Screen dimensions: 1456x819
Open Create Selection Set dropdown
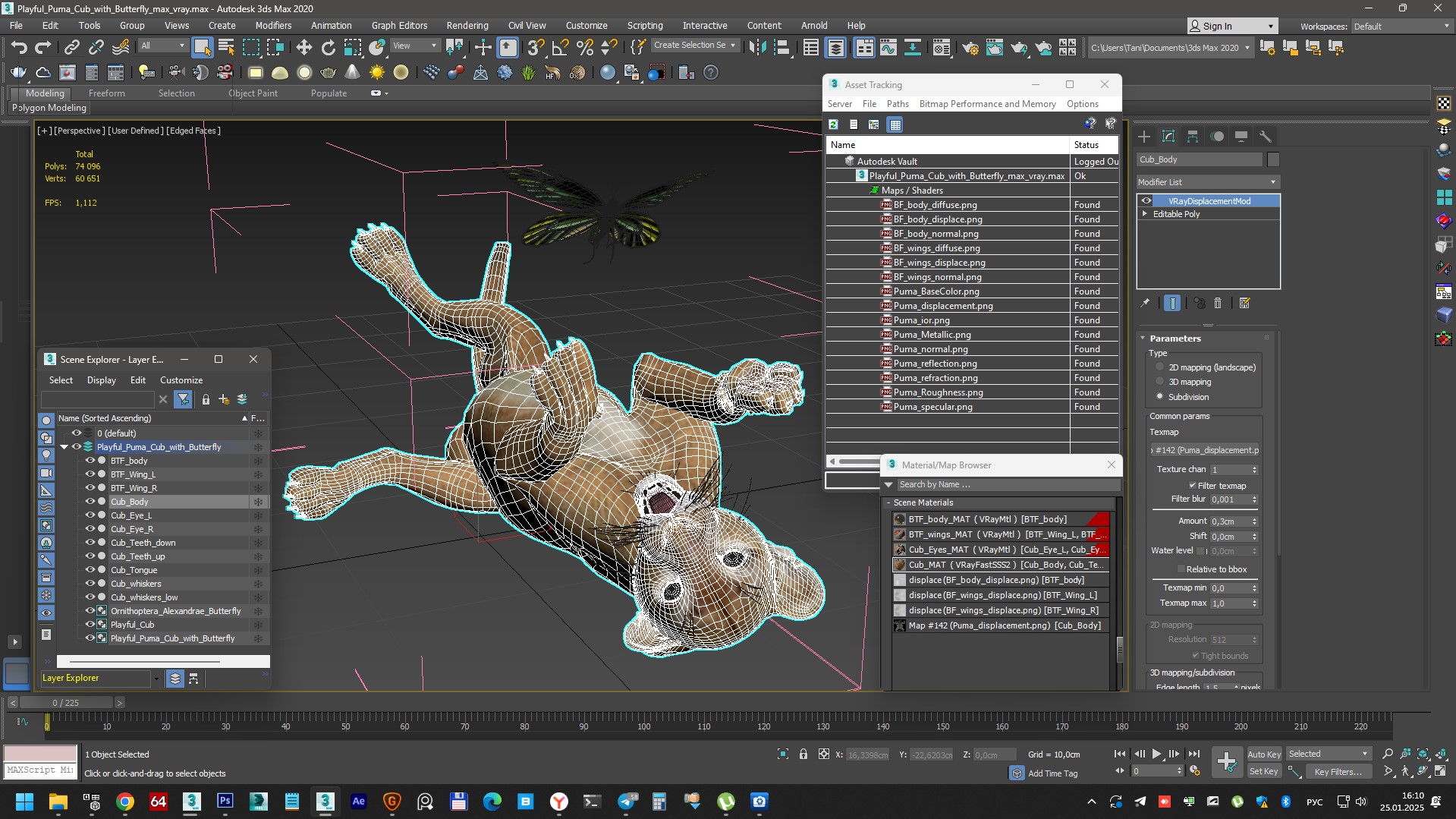(x=695, y=46)
